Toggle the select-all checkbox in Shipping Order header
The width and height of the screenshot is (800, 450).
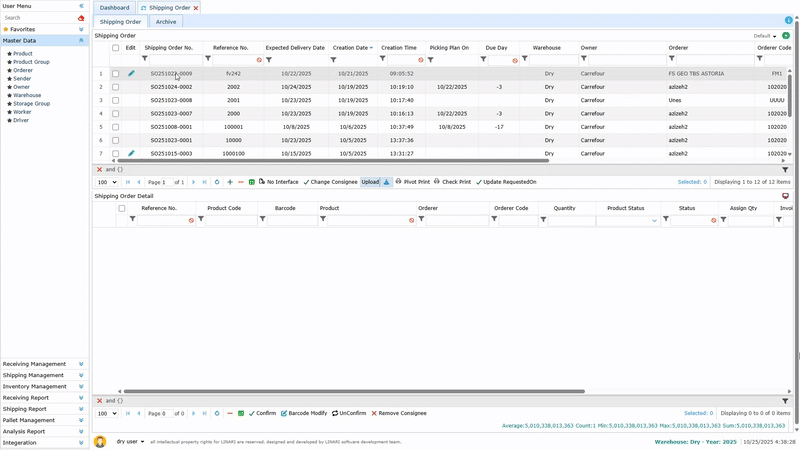[x=116, y=48]
